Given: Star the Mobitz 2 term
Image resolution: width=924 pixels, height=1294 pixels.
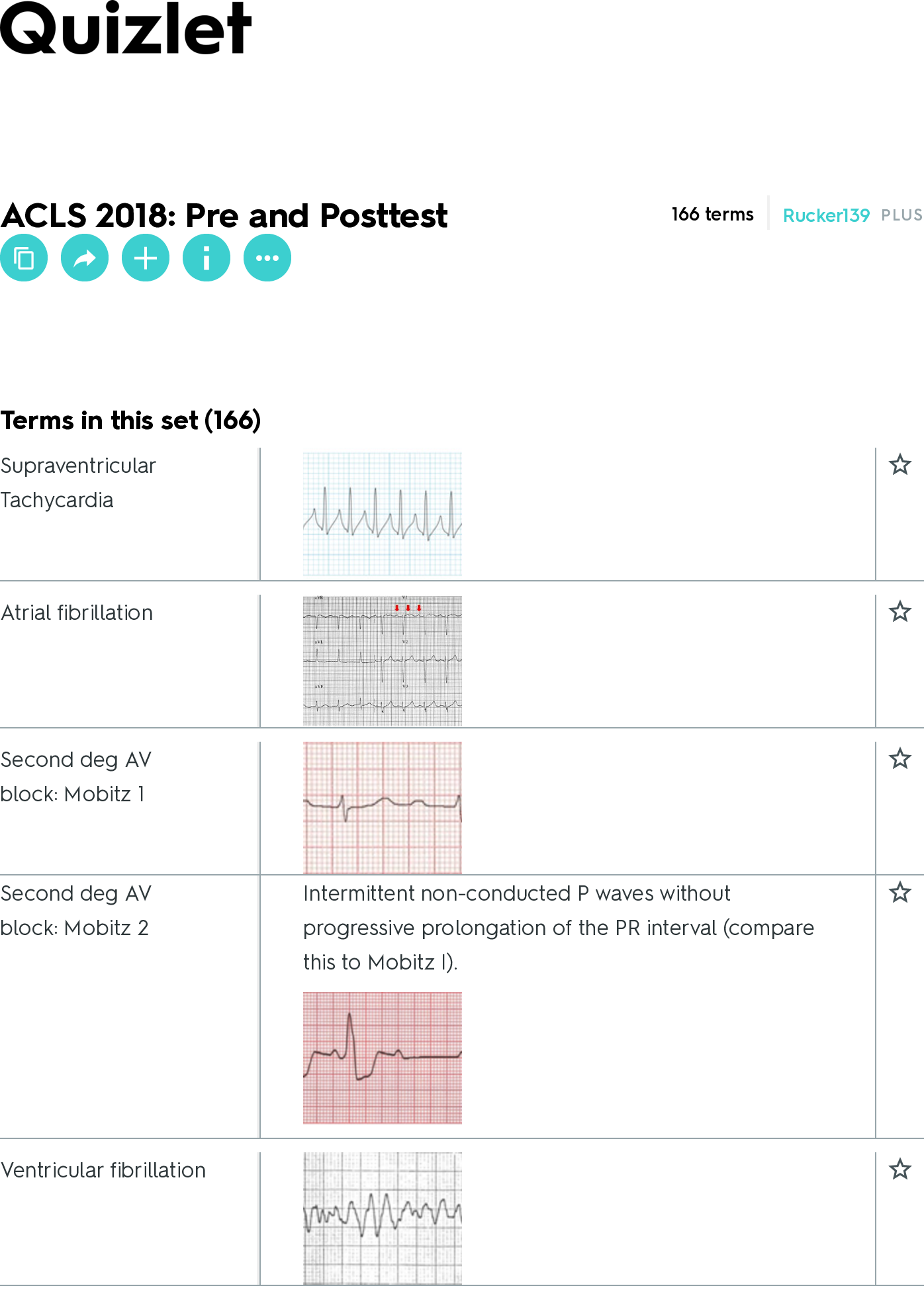Looking at the screenshot, I should [900, 893].
